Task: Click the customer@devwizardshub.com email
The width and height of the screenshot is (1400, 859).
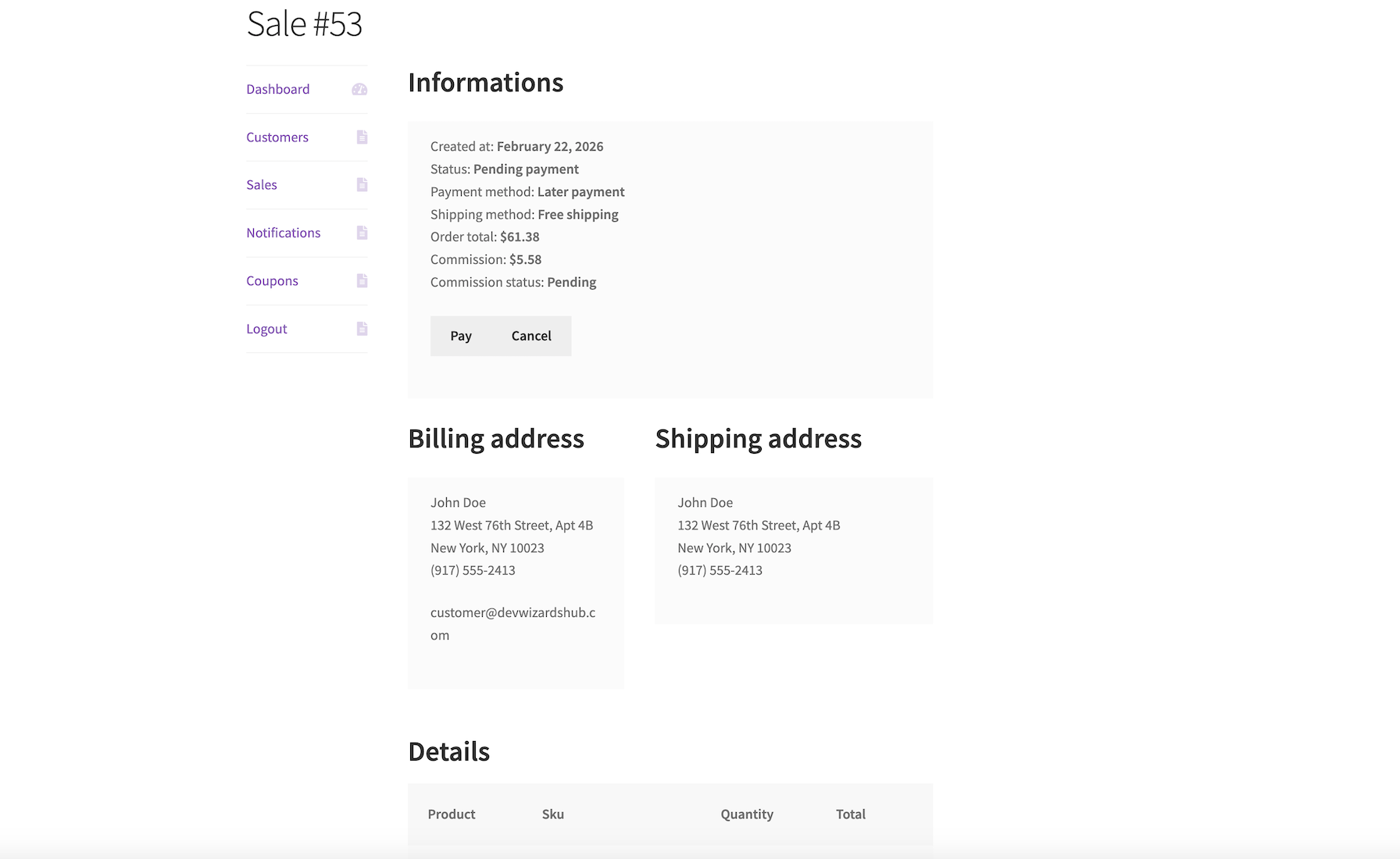Action: tap(512, 624)
